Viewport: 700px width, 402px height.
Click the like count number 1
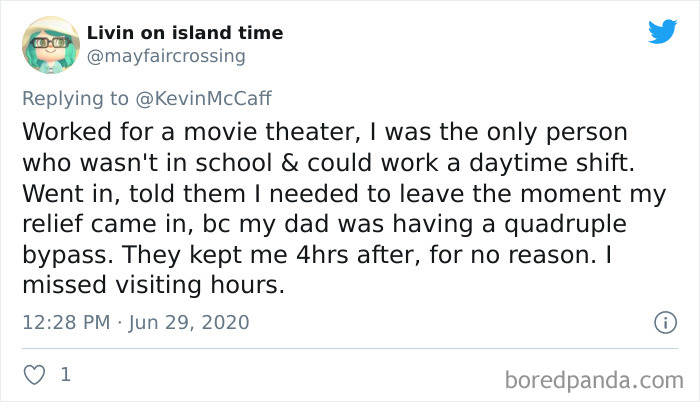(65, 375)
